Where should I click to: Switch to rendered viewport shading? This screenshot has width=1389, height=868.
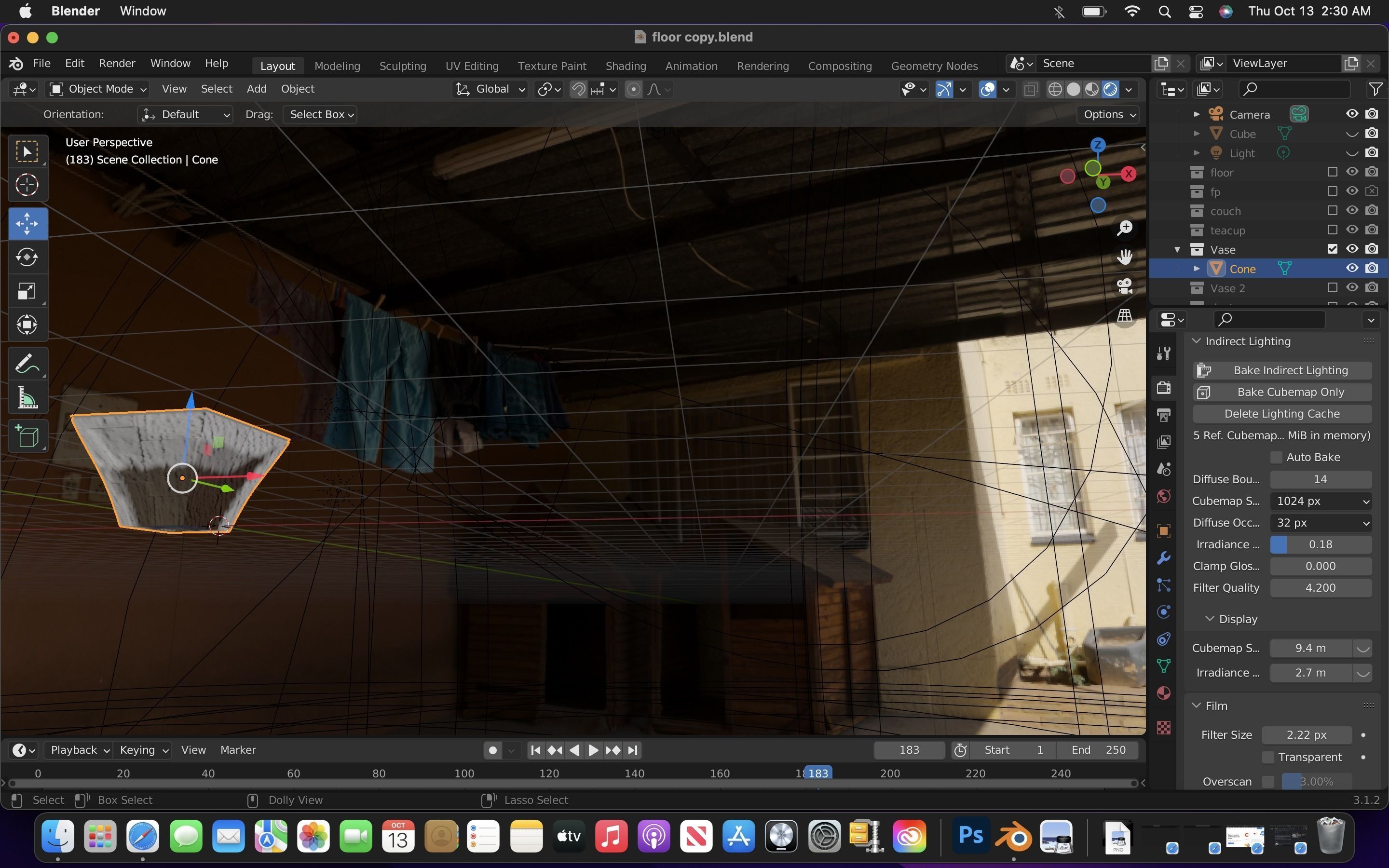(x=1110, y=89)
